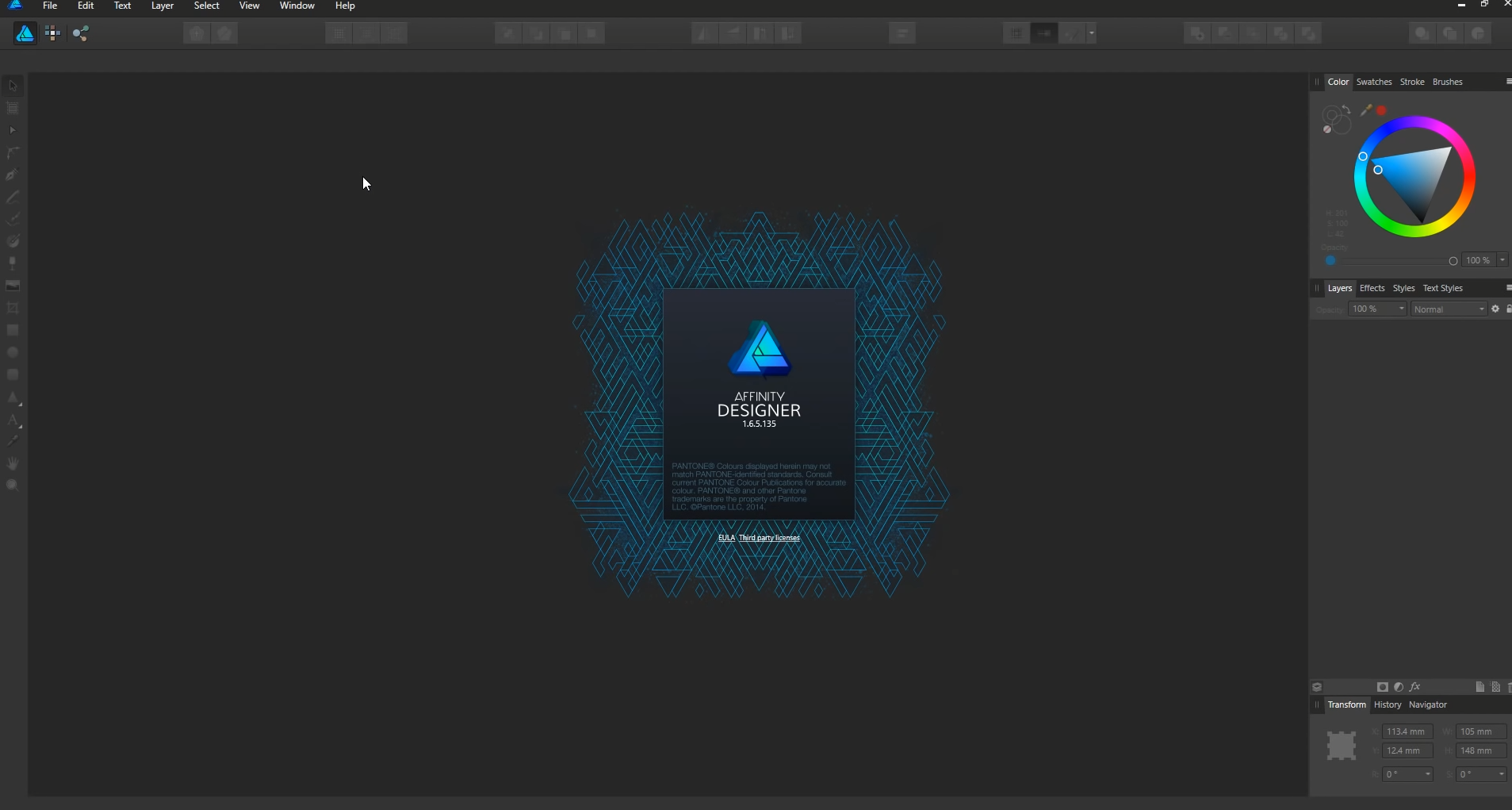Select the Hand tool for panning
The image size is (1512, 810).
click(x=13, y=463)
